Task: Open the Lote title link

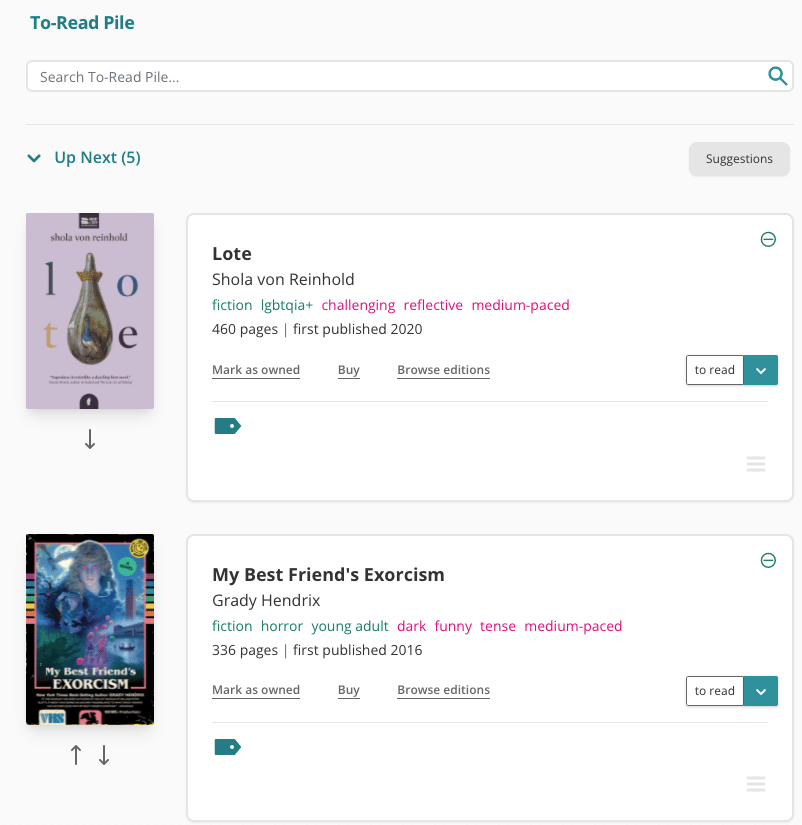Action: [x=232, y=254]
